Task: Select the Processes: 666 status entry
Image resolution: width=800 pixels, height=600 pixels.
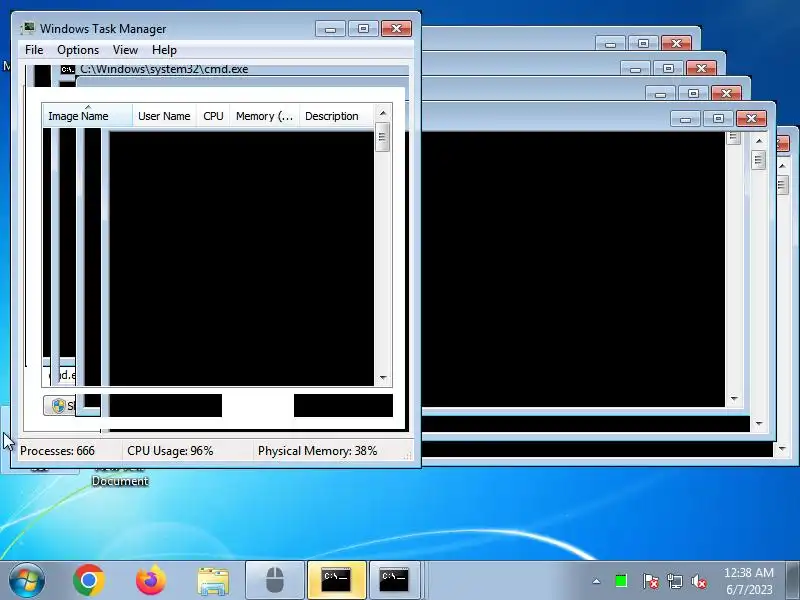Action: click(x=57, y=451)
